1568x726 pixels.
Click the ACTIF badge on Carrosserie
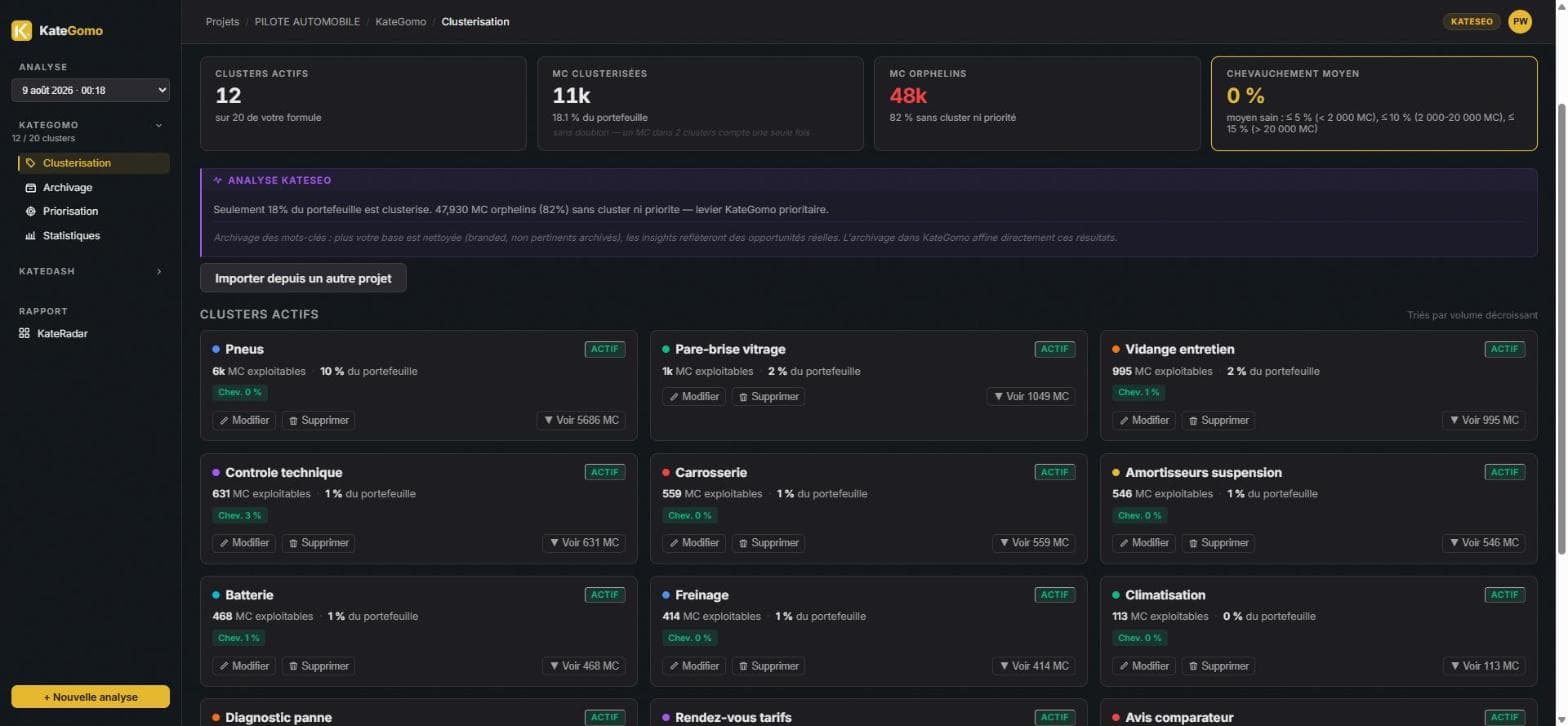click(x=1055, y=472)
